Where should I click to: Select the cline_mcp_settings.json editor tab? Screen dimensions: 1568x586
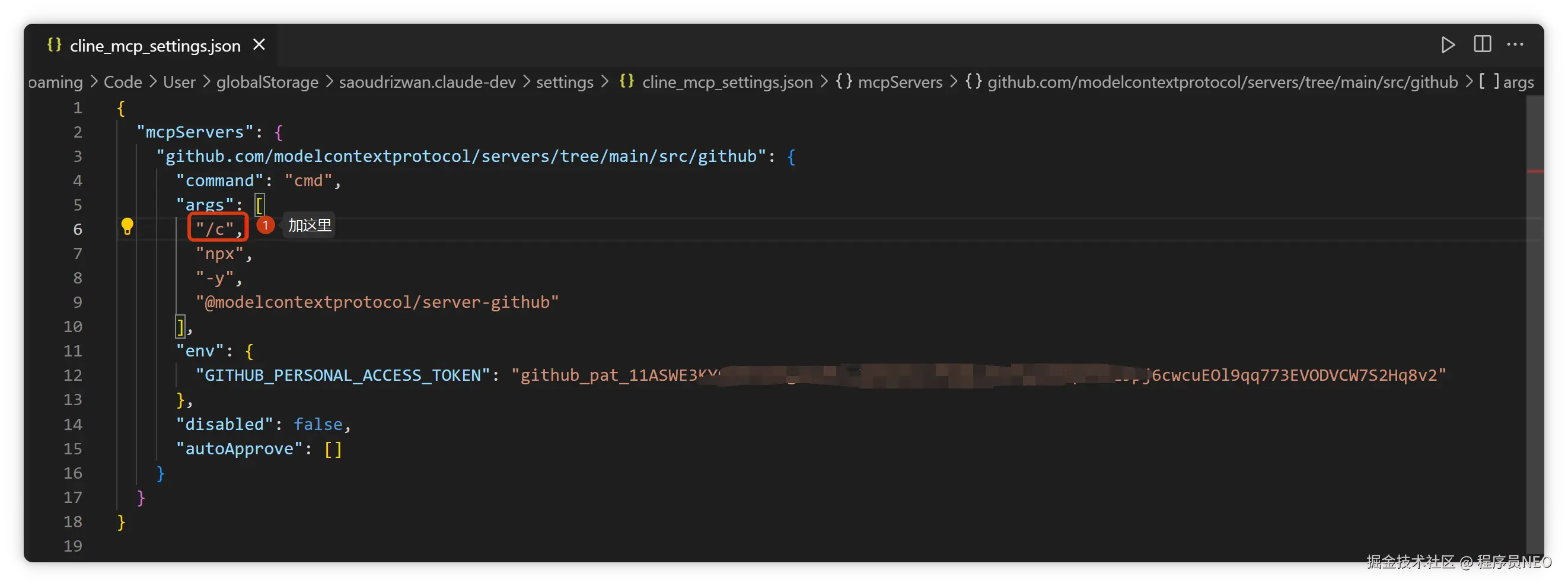coord(156,45)
